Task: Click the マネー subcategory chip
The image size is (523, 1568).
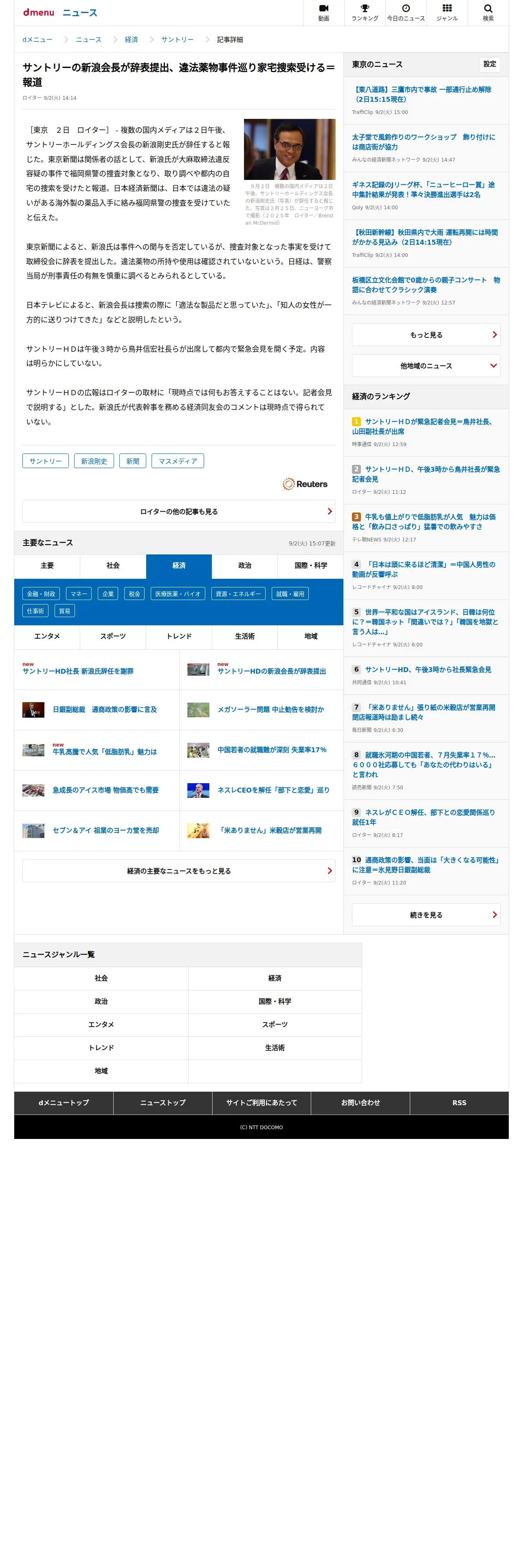Action: (x=79, y=593)
